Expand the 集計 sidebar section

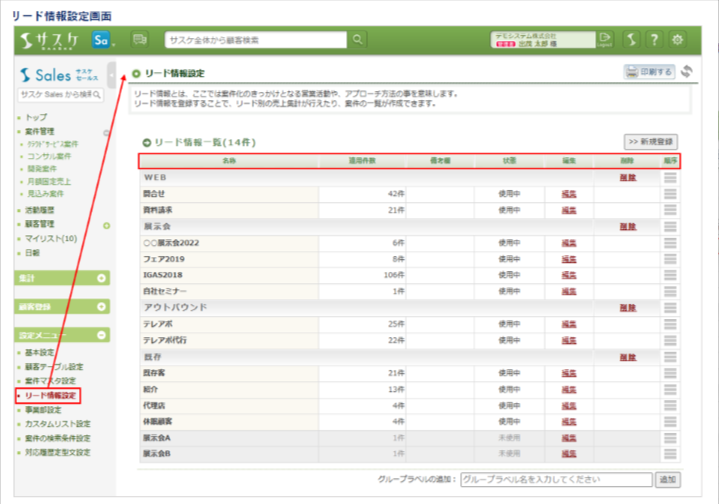click(x=102, y=277)
